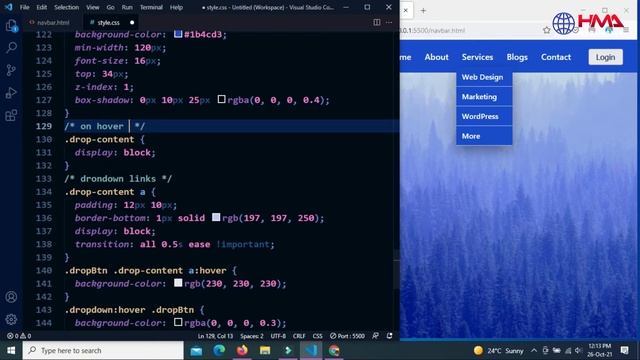Click the unsaved dot on style.css tab
Screen dimensions: 640x360
132,22
